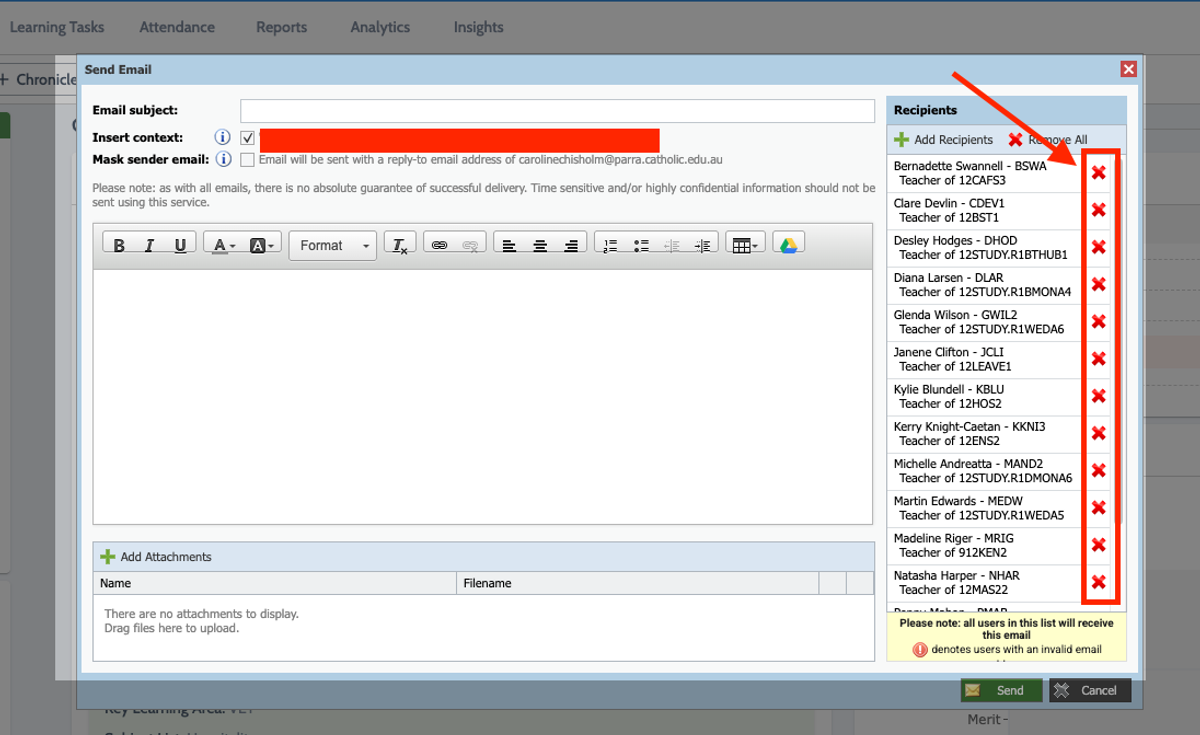Screen dimensions: 1200x735
Task: Remove recipient Michelle Andreatta
Action: [1098, 470]
